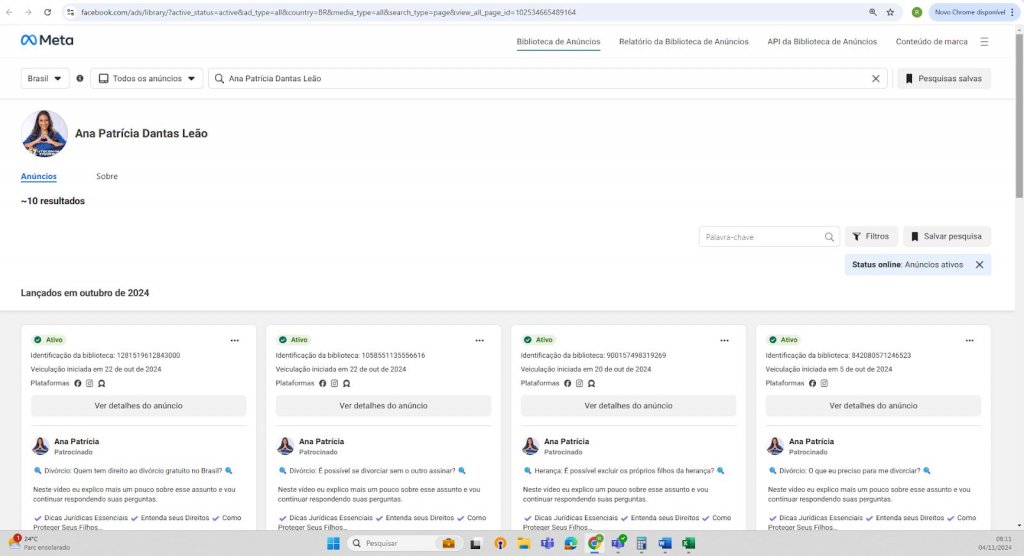
Task: Open API da Biblioteca de Anúncios
Action: (822, 42)
